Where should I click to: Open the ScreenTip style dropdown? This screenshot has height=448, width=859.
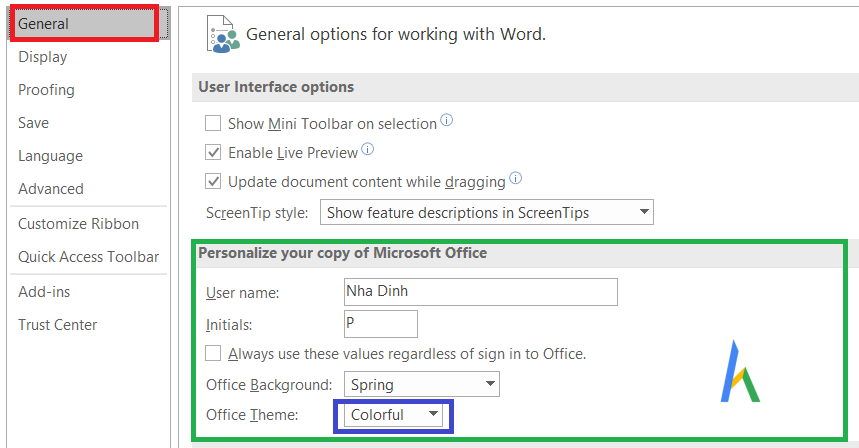point(486,212)
